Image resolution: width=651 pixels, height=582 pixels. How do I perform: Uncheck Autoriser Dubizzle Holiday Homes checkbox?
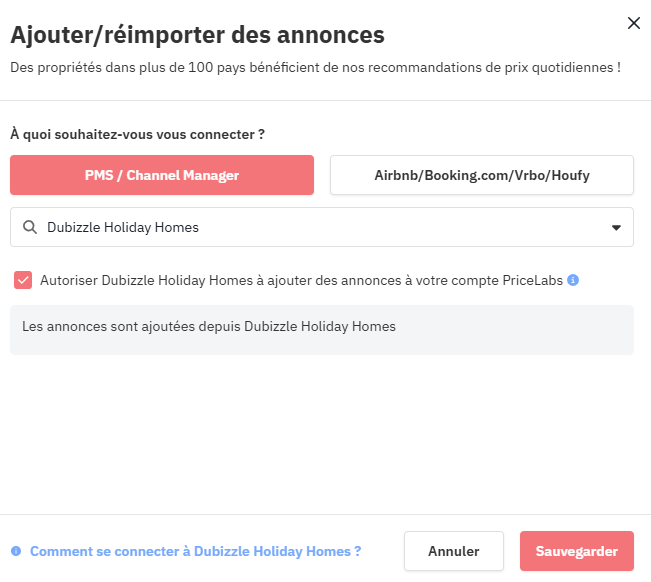[23, 280]
